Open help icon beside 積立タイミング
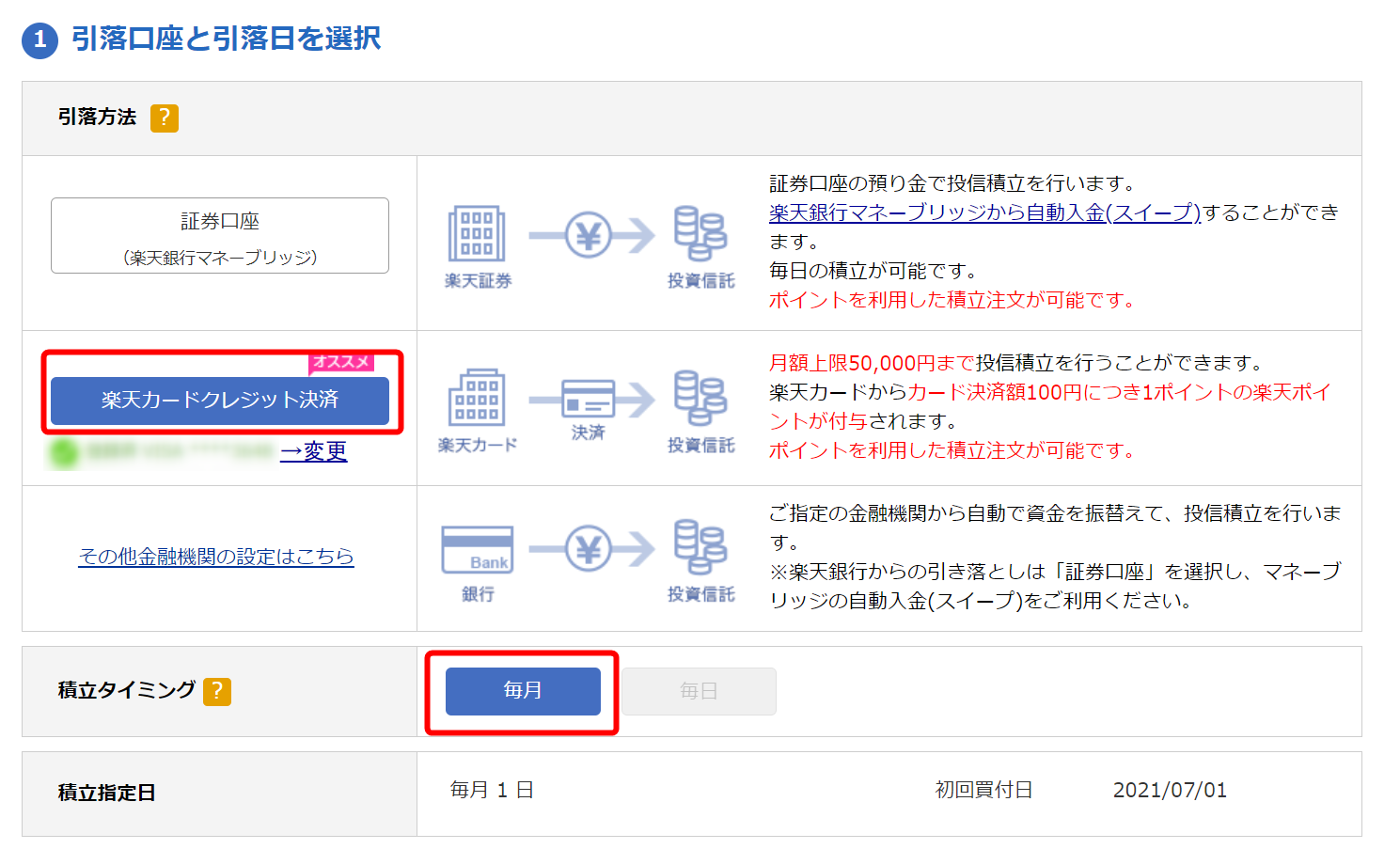The width and height of the screenshot is (1400, 849). pyautogui.click(x=217, y=691)
